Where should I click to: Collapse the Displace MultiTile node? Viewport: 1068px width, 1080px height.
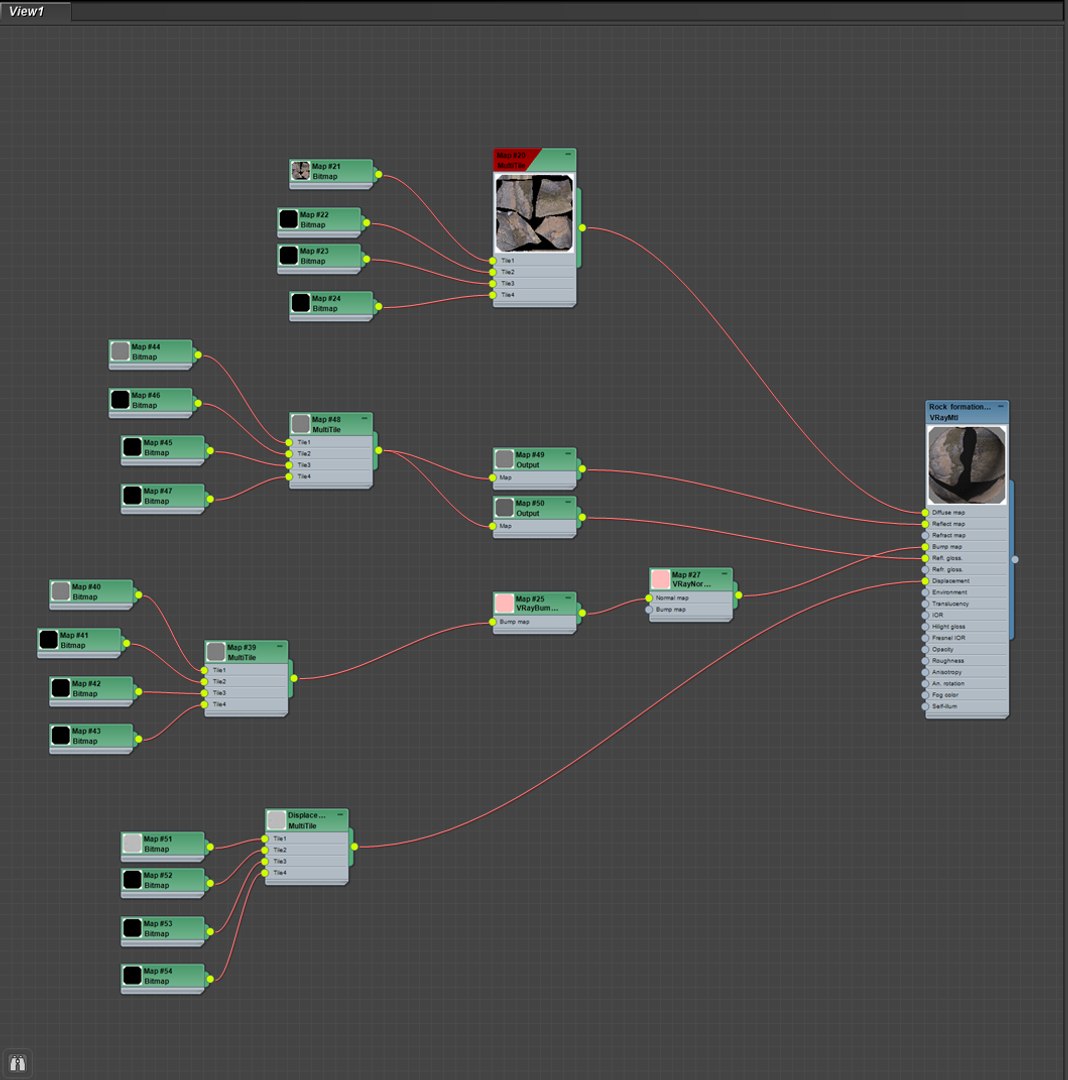point(340,814)
